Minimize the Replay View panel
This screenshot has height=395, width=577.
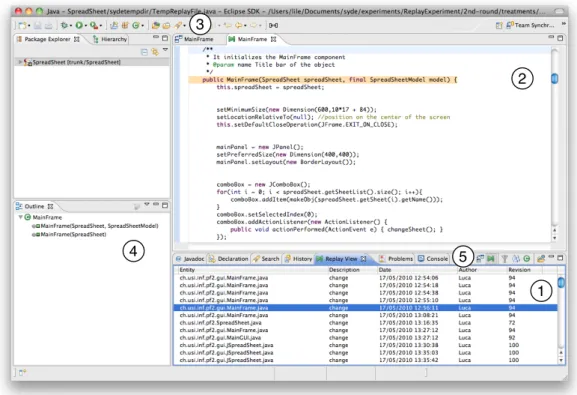pos(551,257)
